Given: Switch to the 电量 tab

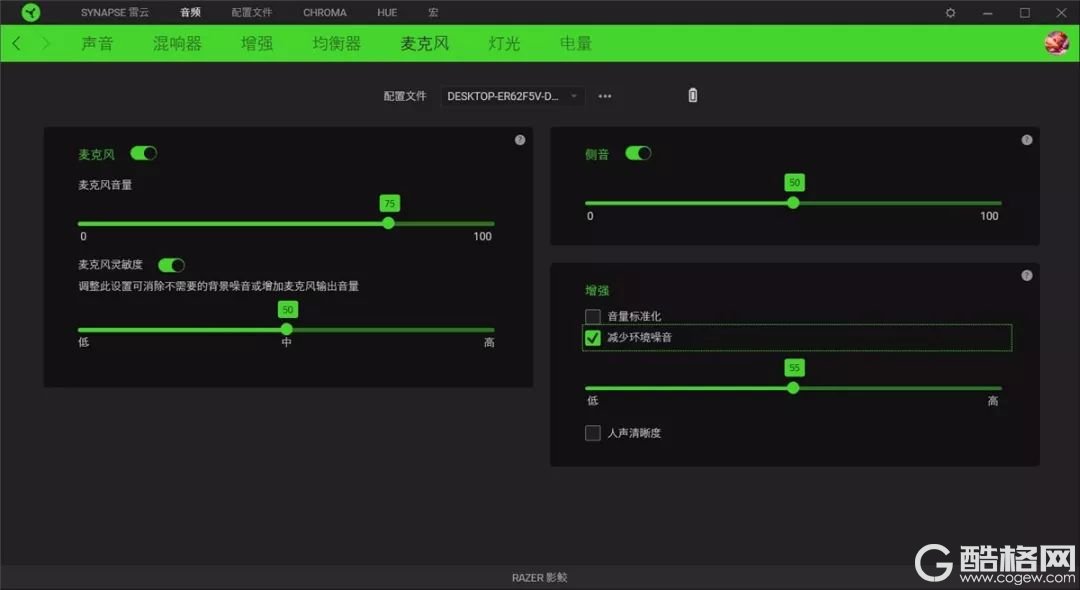Looking at the screenshot, I should pyautogui.click(x=576, y=43).
